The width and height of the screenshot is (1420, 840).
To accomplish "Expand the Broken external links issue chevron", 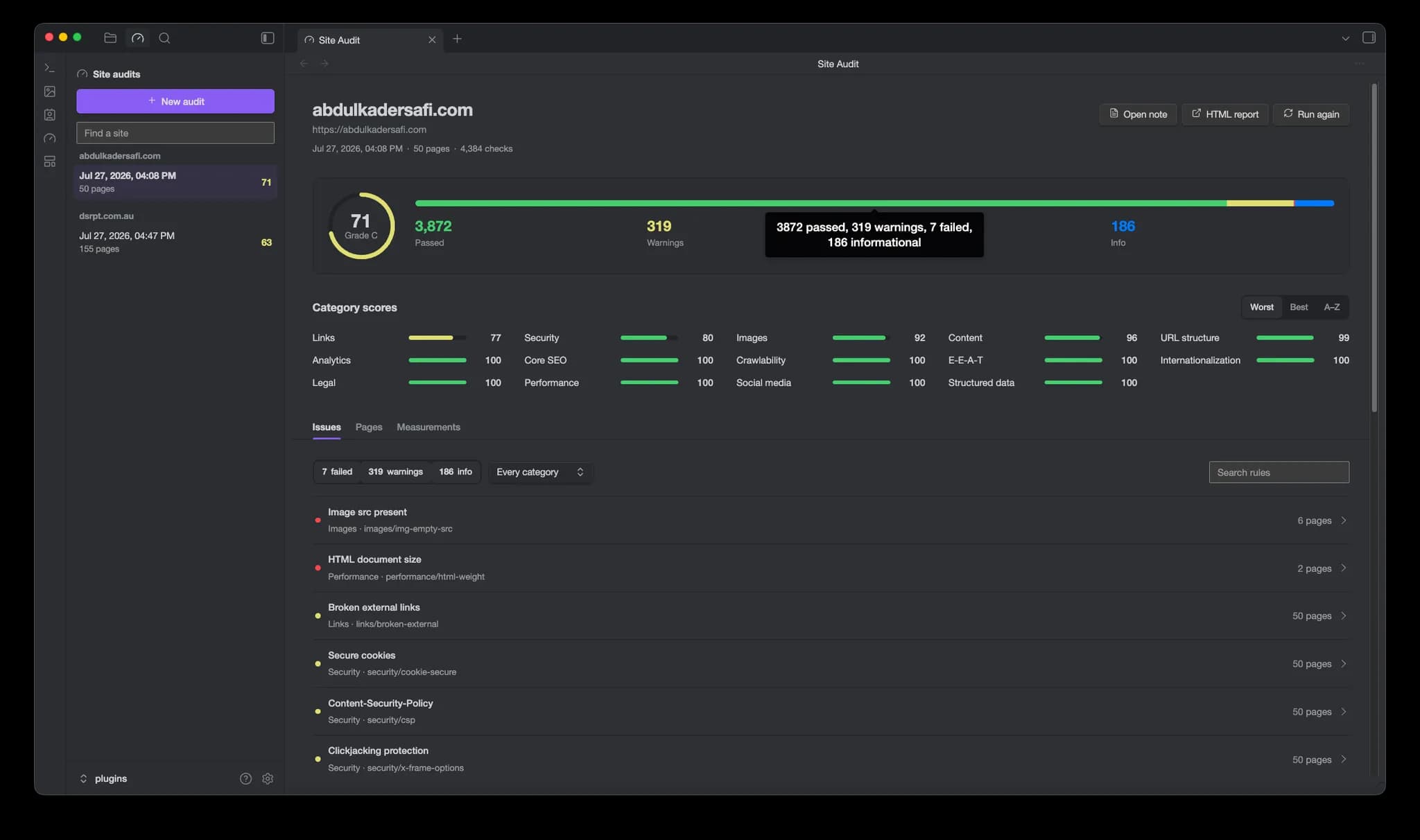I will (x=1343, y=616).
